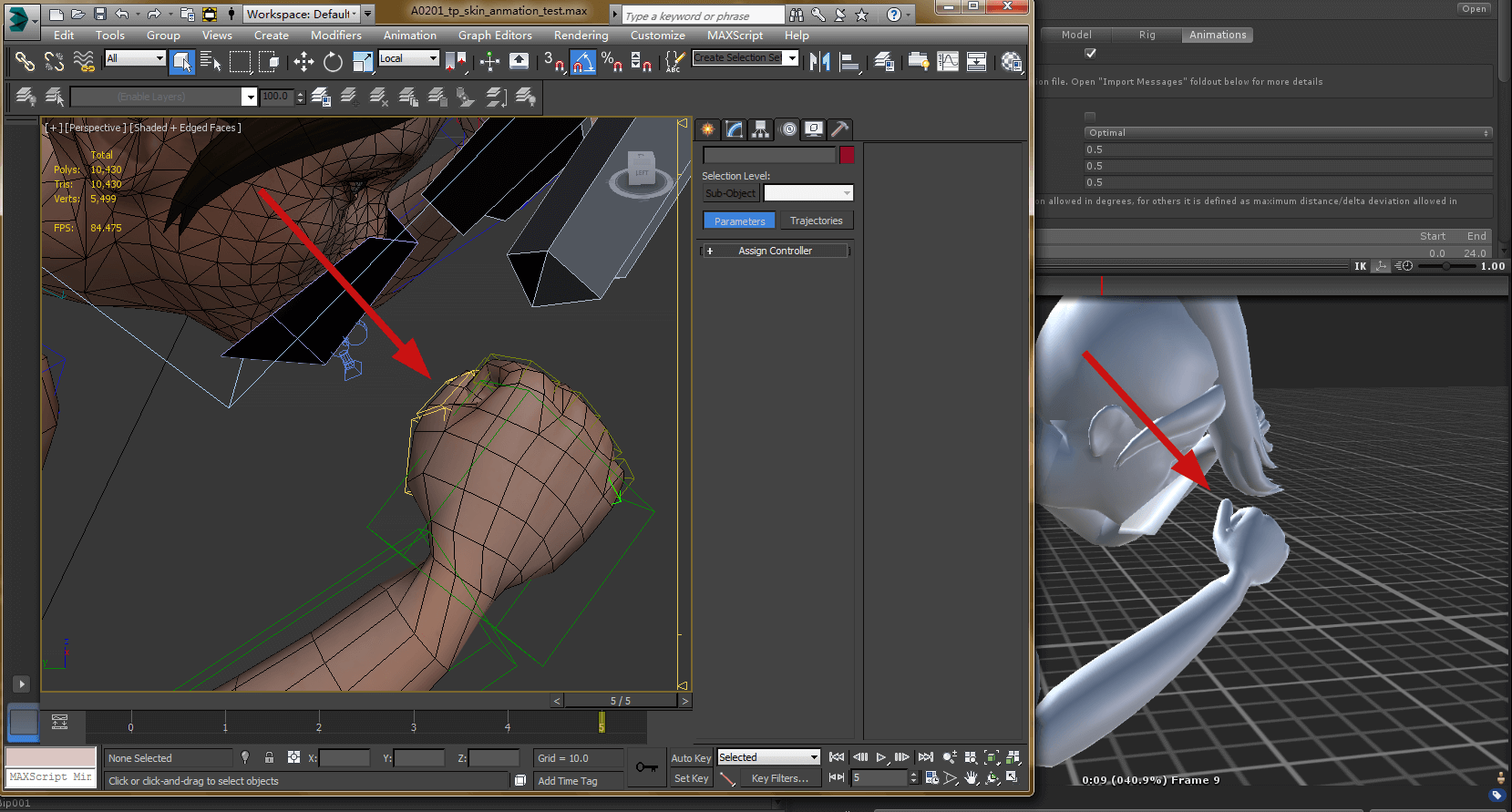Viewport: 1512px width, 812px height.
Task: Switch to the Rig tab
Action: click(1147, 35)
